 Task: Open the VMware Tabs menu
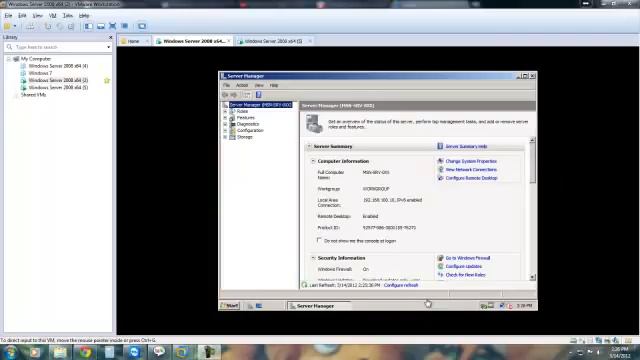(x=68, y=16)
